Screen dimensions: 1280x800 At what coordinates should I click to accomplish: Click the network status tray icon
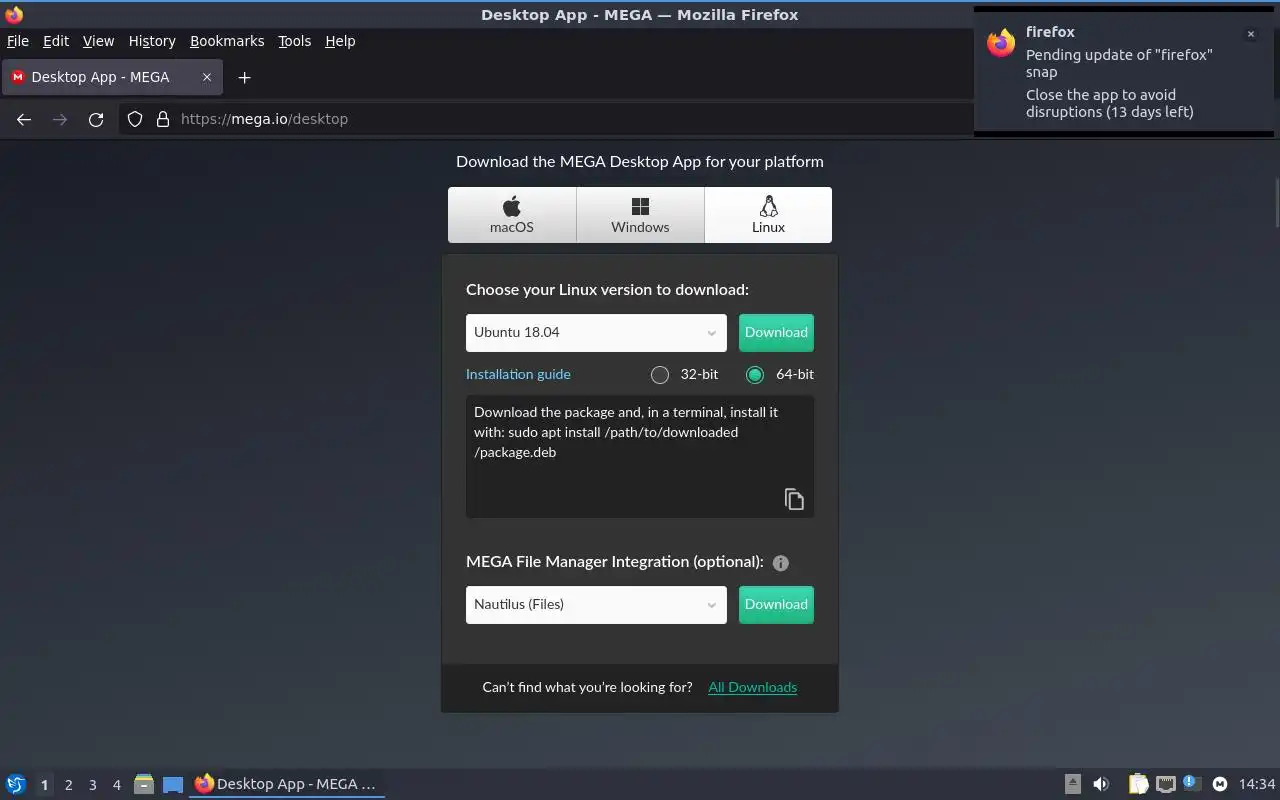click(x=1165, y=784)
